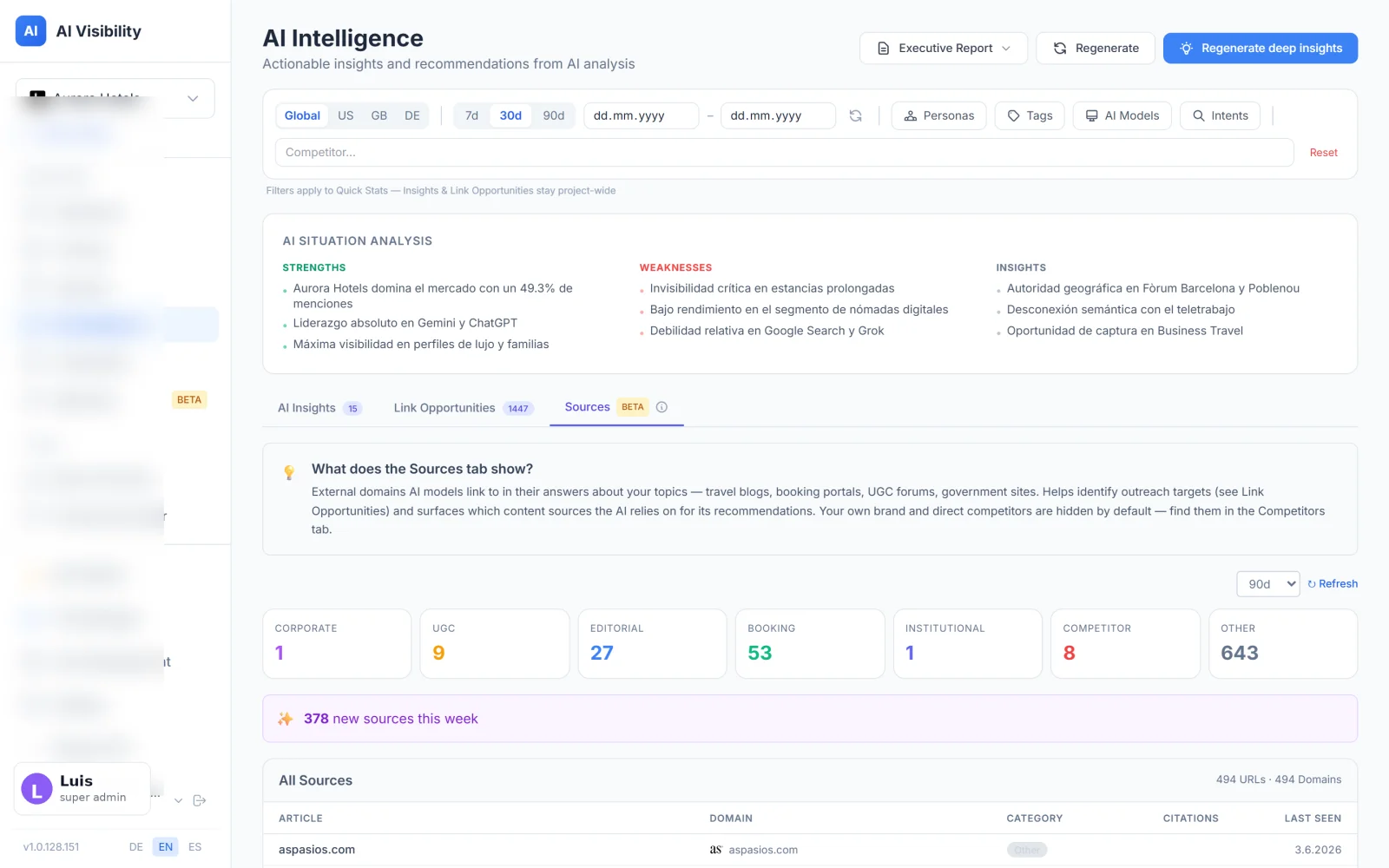This screenshot has width=1389, height=868.
Task: Click the aspasios.com domain favicon
Action: point(715,850)
